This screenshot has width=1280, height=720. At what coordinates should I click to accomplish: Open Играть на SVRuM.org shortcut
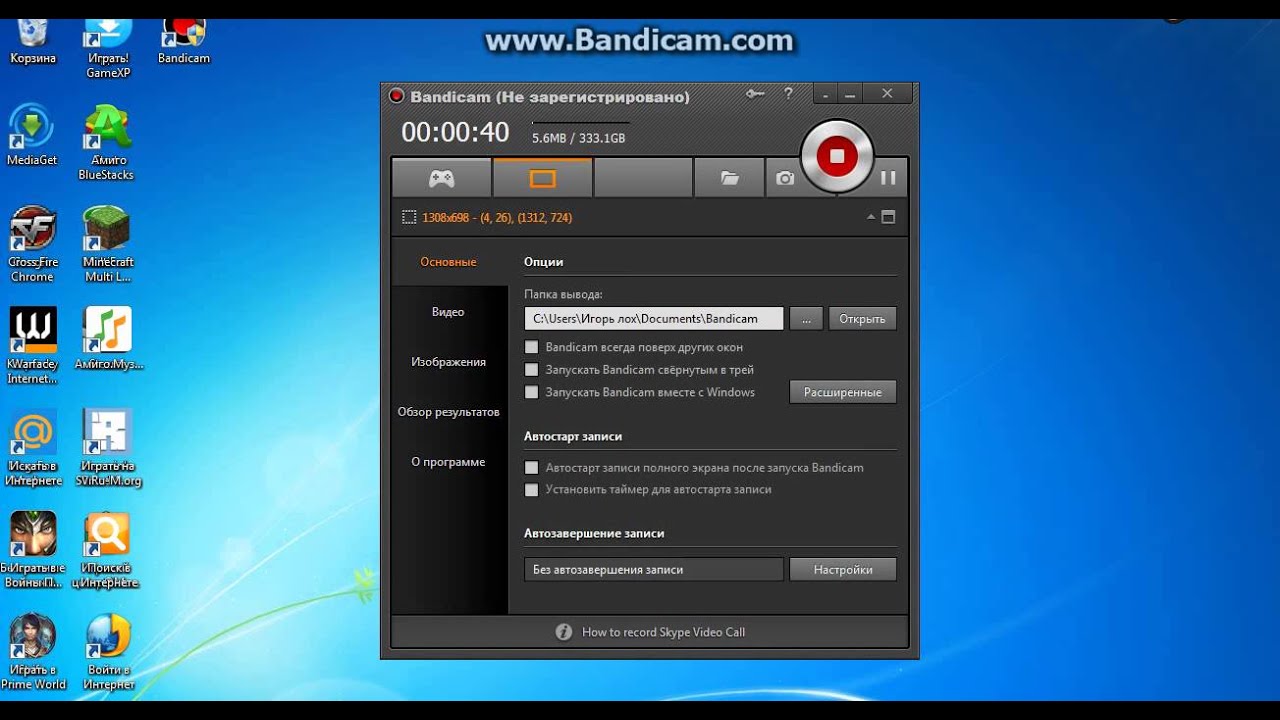tap(108, 448)
